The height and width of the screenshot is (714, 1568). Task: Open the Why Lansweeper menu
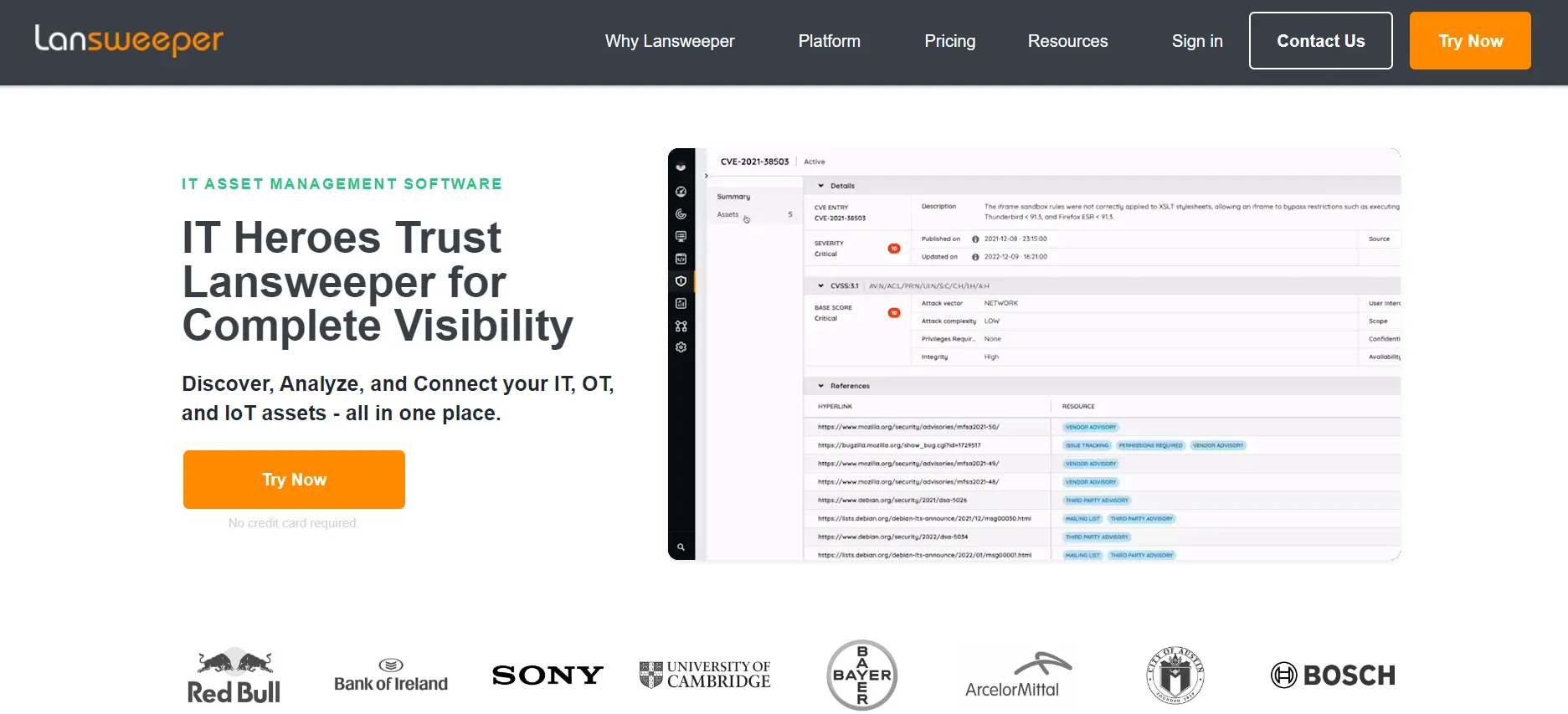point(670,41)
